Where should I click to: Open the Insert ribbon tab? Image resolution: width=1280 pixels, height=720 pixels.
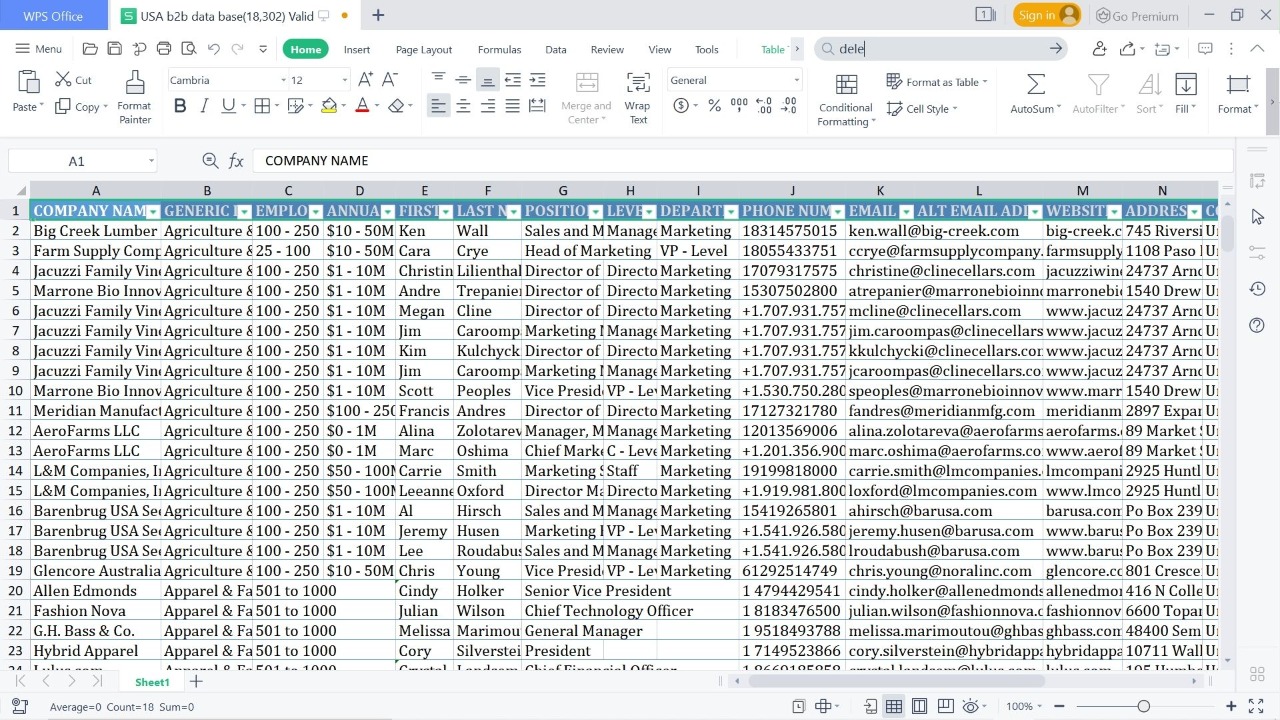(357, 49)
